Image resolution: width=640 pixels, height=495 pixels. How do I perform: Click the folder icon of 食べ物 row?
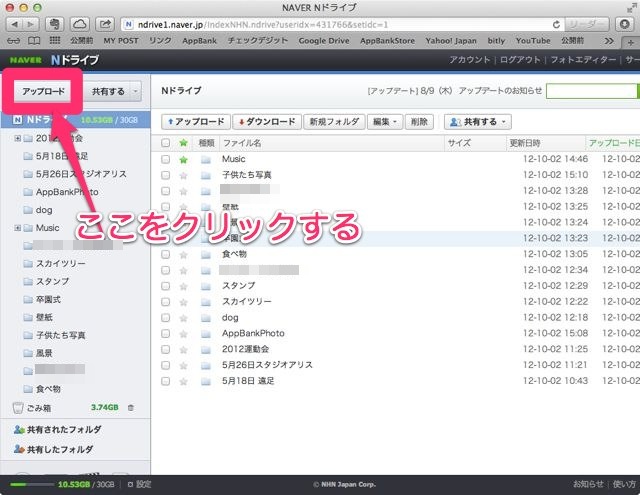point(206,255)
